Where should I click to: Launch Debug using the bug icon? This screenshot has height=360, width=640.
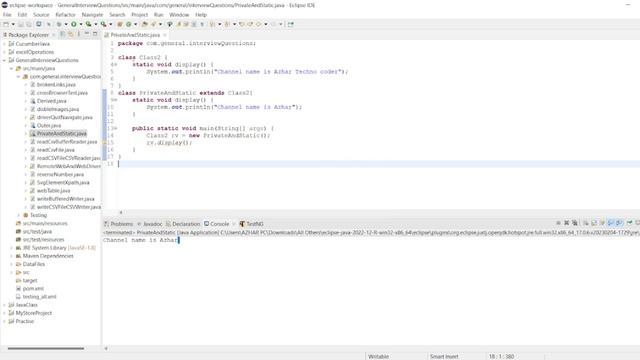click(x=59, y=24)
